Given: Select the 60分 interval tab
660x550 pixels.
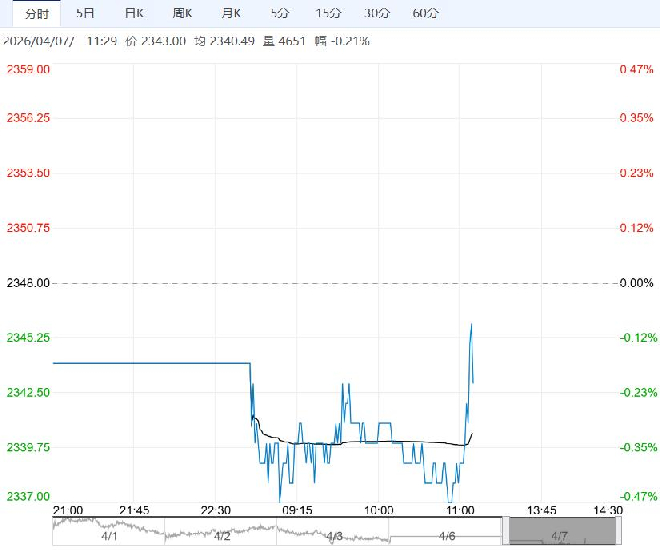Looking at the screenshot, I should coord(425,13).
